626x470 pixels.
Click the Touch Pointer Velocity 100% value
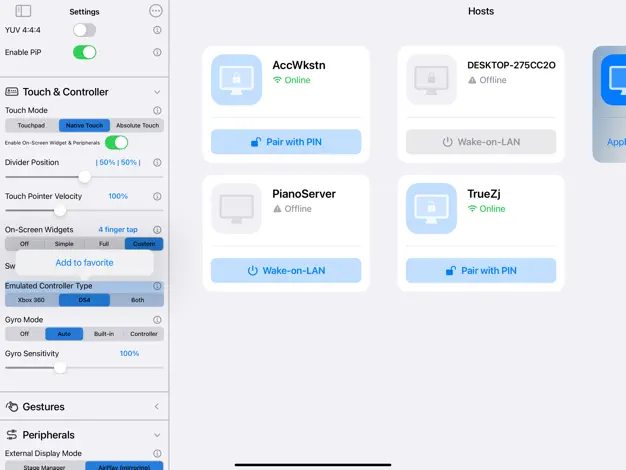(118, 196)
